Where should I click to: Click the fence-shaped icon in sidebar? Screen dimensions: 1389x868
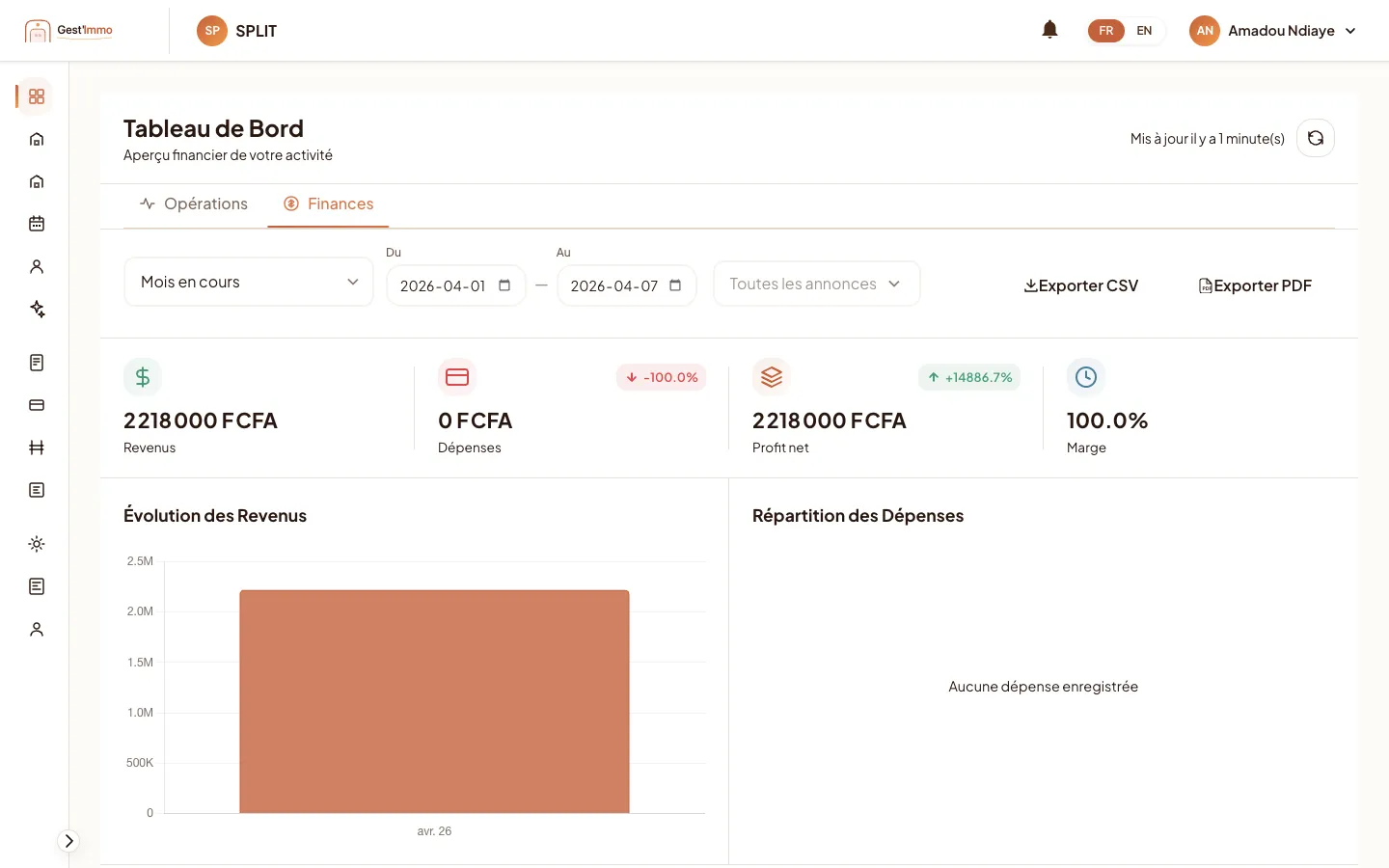pos(37,448)
